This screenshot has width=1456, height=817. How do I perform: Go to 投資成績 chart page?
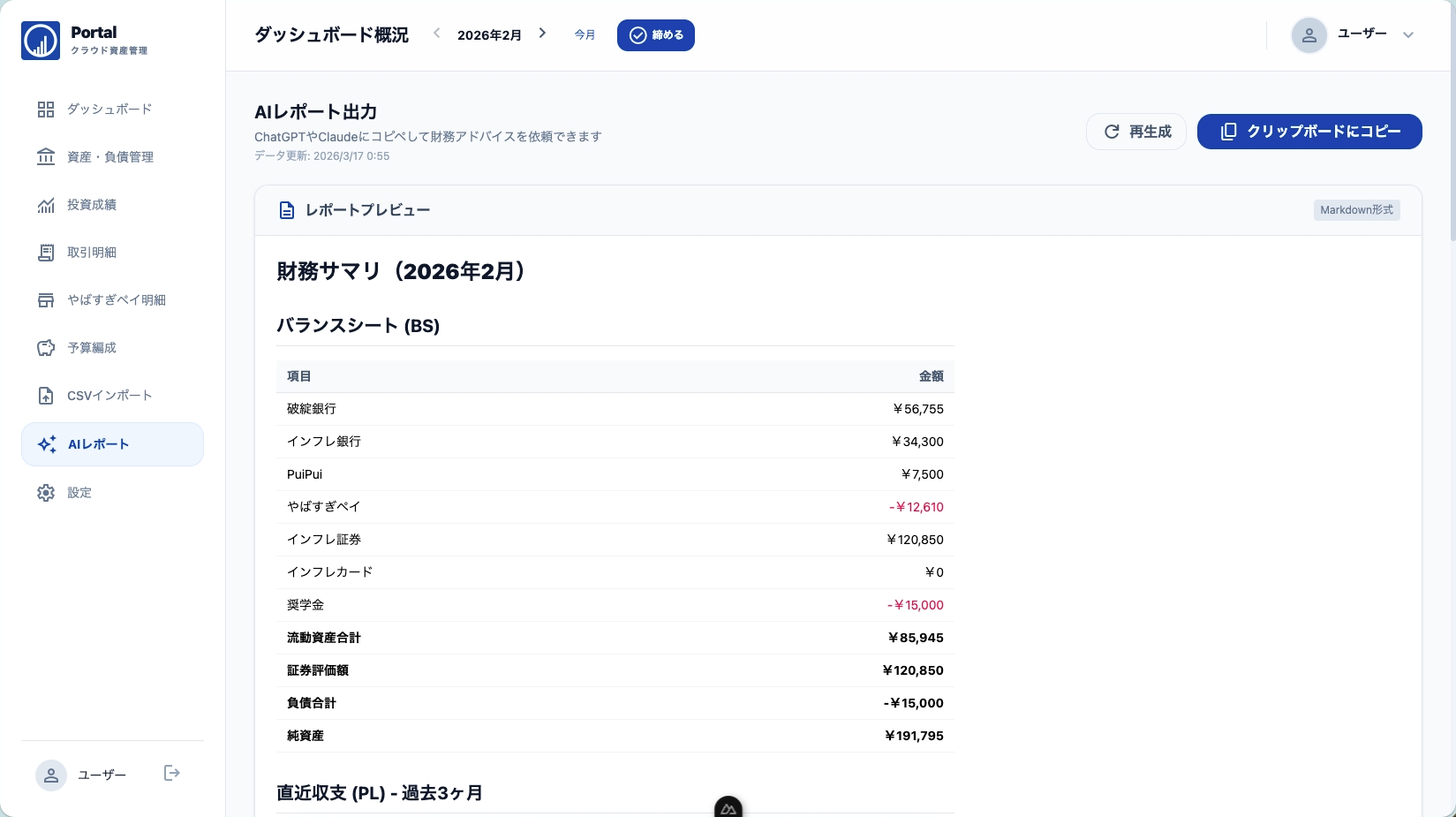(x=92, y=205)
